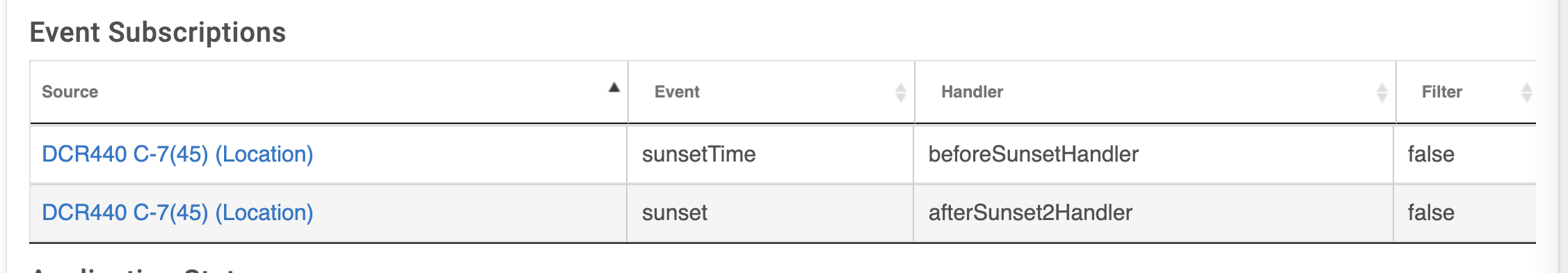Image resolution: width=1568 pixels, height=273 pixels.
Task: Select the sunset event cell
Action: point(770,213)
